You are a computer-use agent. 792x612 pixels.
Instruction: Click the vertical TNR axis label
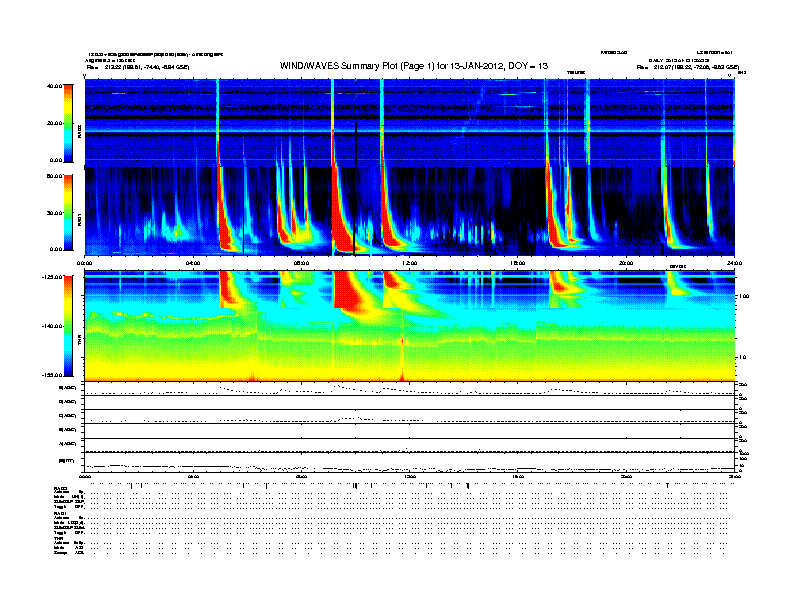(79, 340)
